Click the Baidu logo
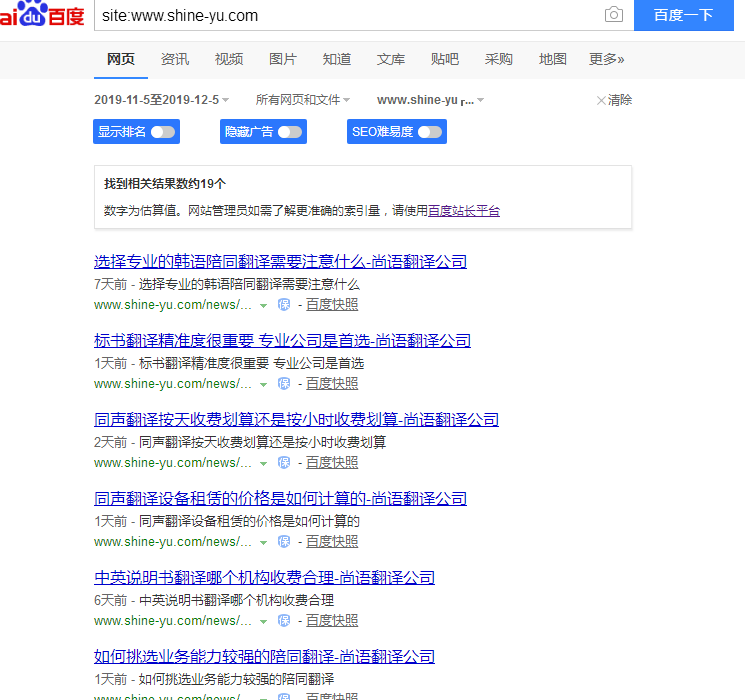Image resolution: width=745 pixels, height=700 pixels. pos(42,14)
